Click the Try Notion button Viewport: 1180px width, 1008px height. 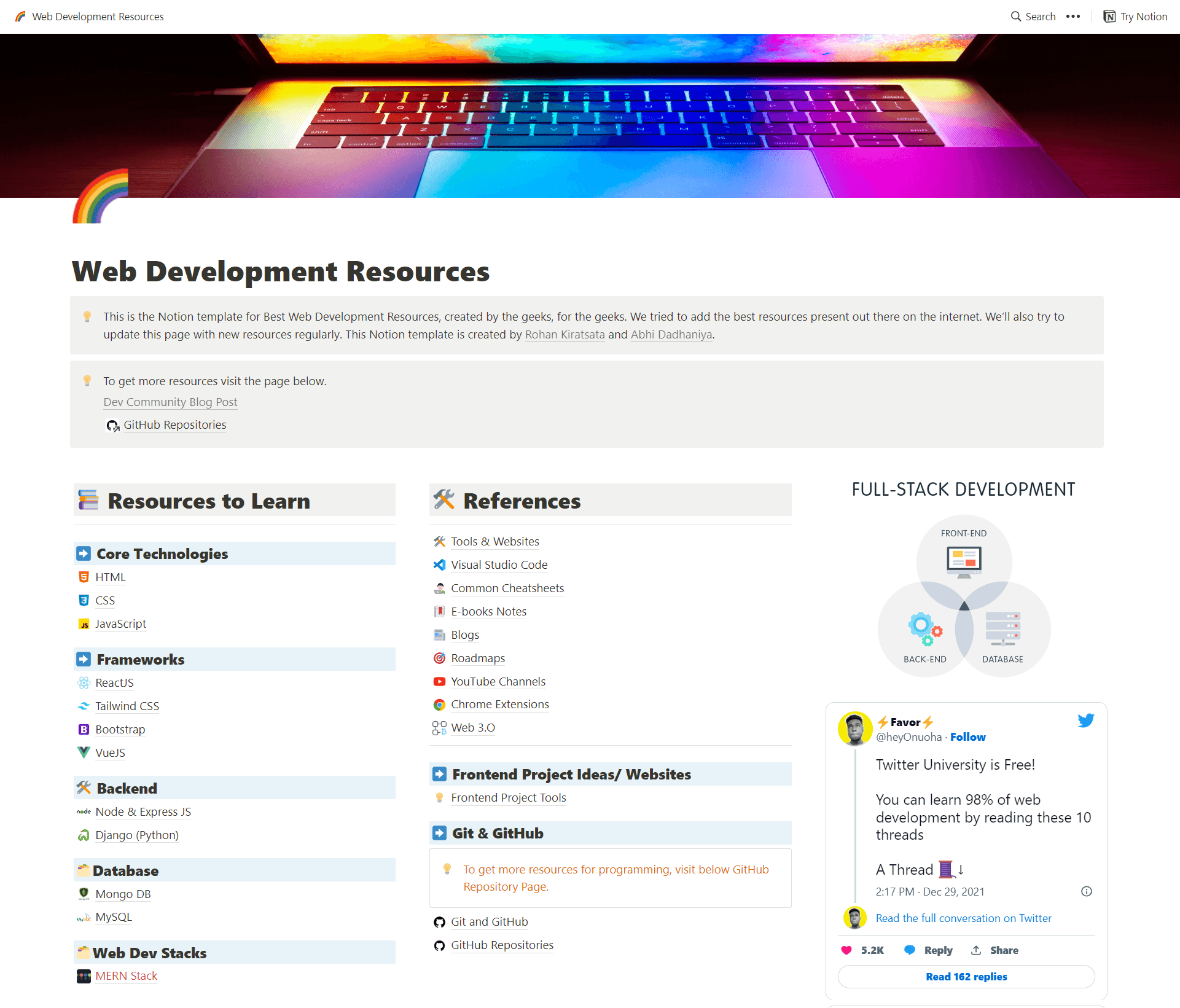[1135, 17]
